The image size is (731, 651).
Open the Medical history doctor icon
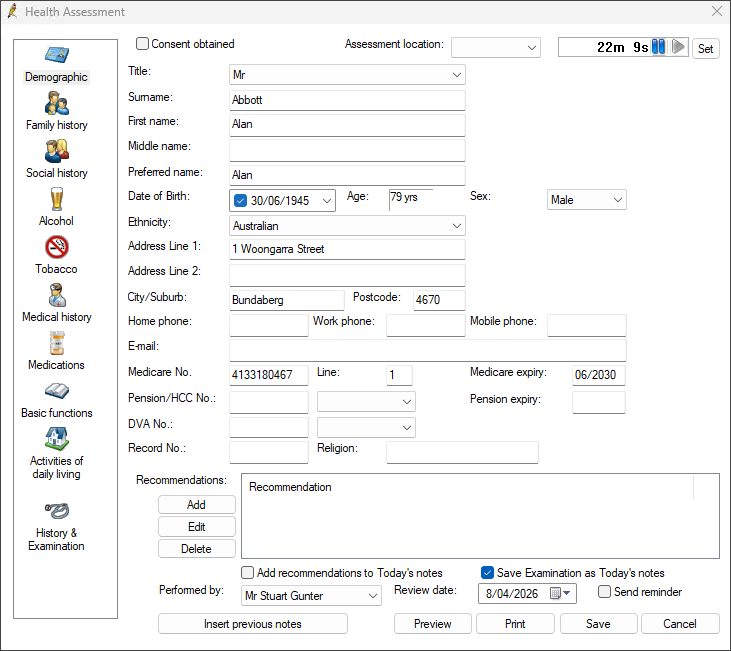coord(57,295)
